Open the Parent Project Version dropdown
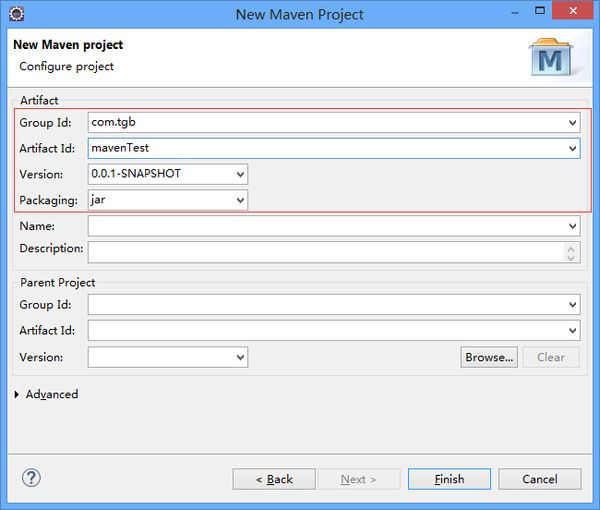This screenshot has width=600, height=510. point(240,357)
